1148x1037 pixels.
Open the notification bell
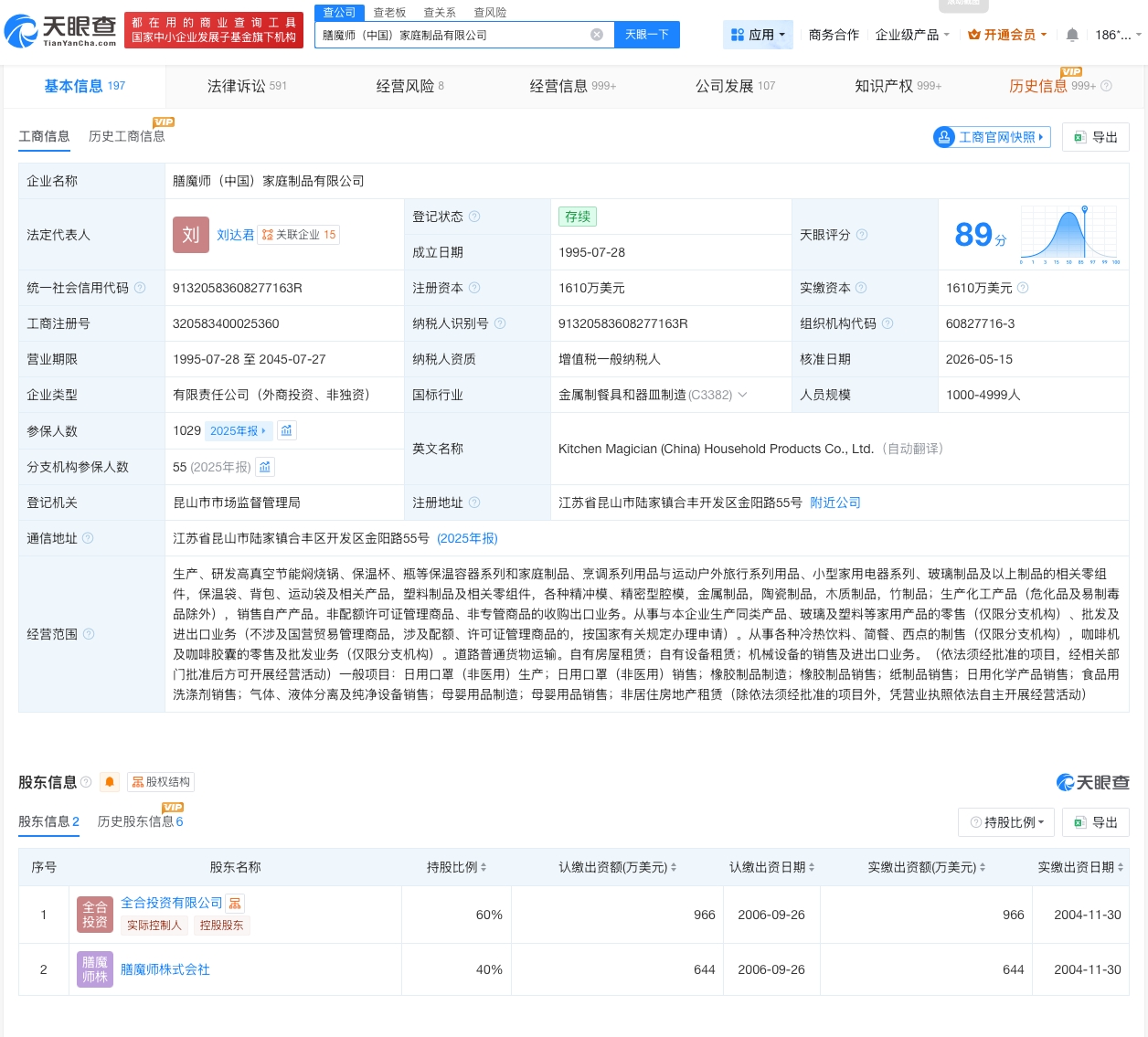coord(1072,35)
